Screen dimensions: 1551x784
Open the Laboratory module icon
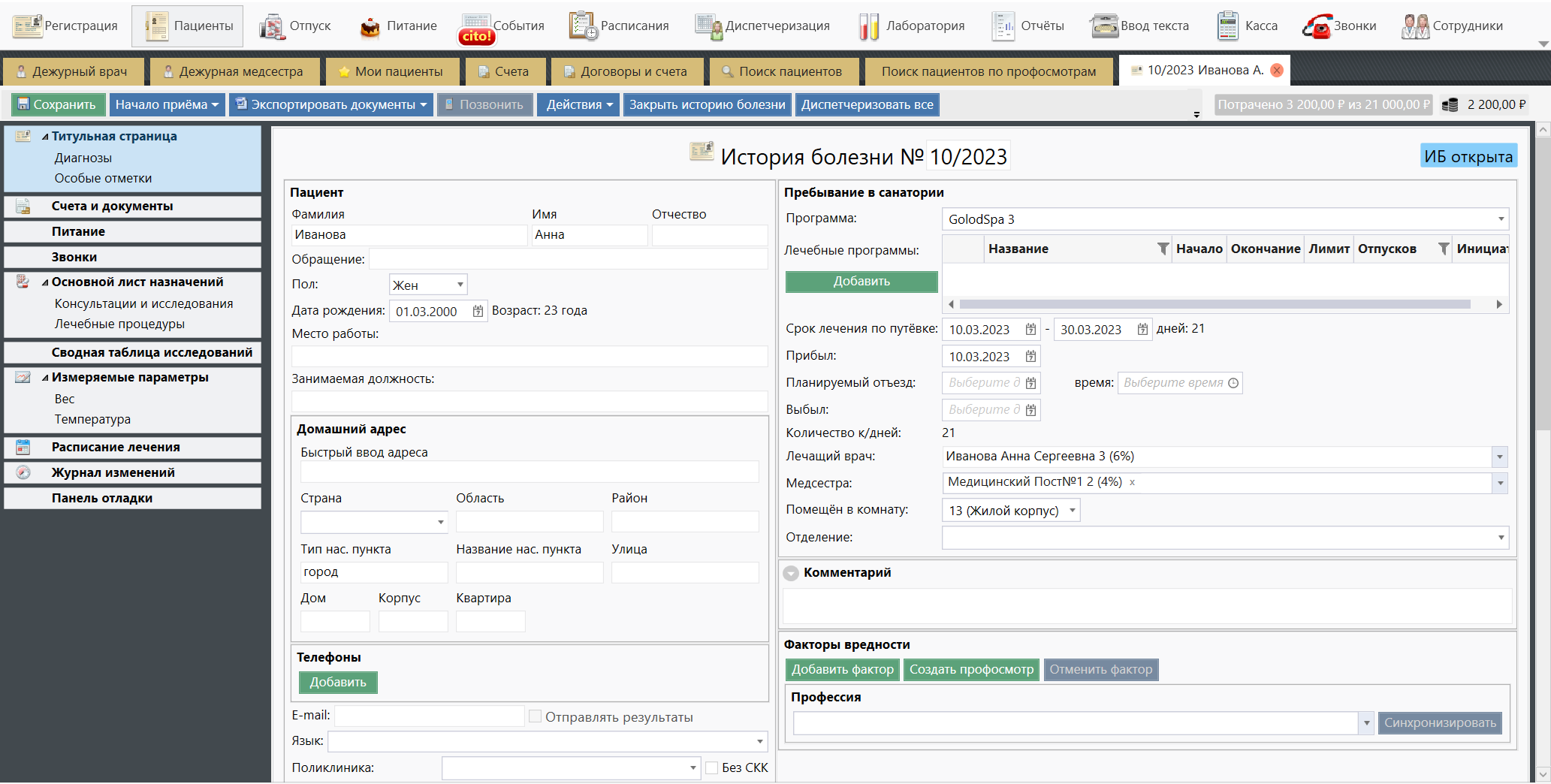tap(868, 26)
